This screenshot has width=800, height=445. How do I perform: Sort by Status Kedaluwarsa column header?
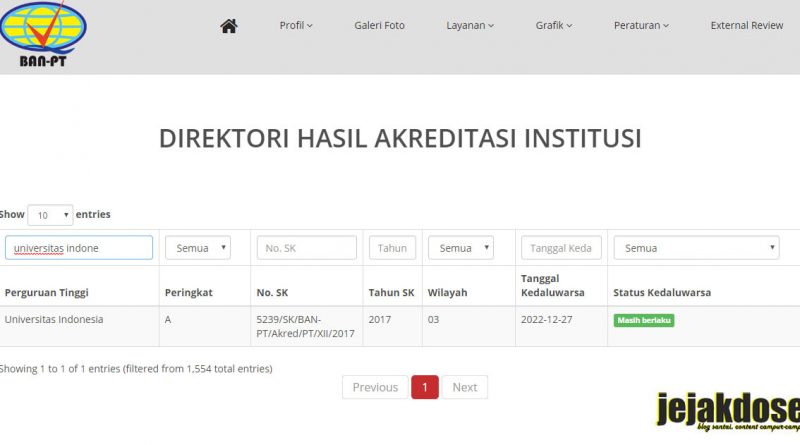pos(662,292)
